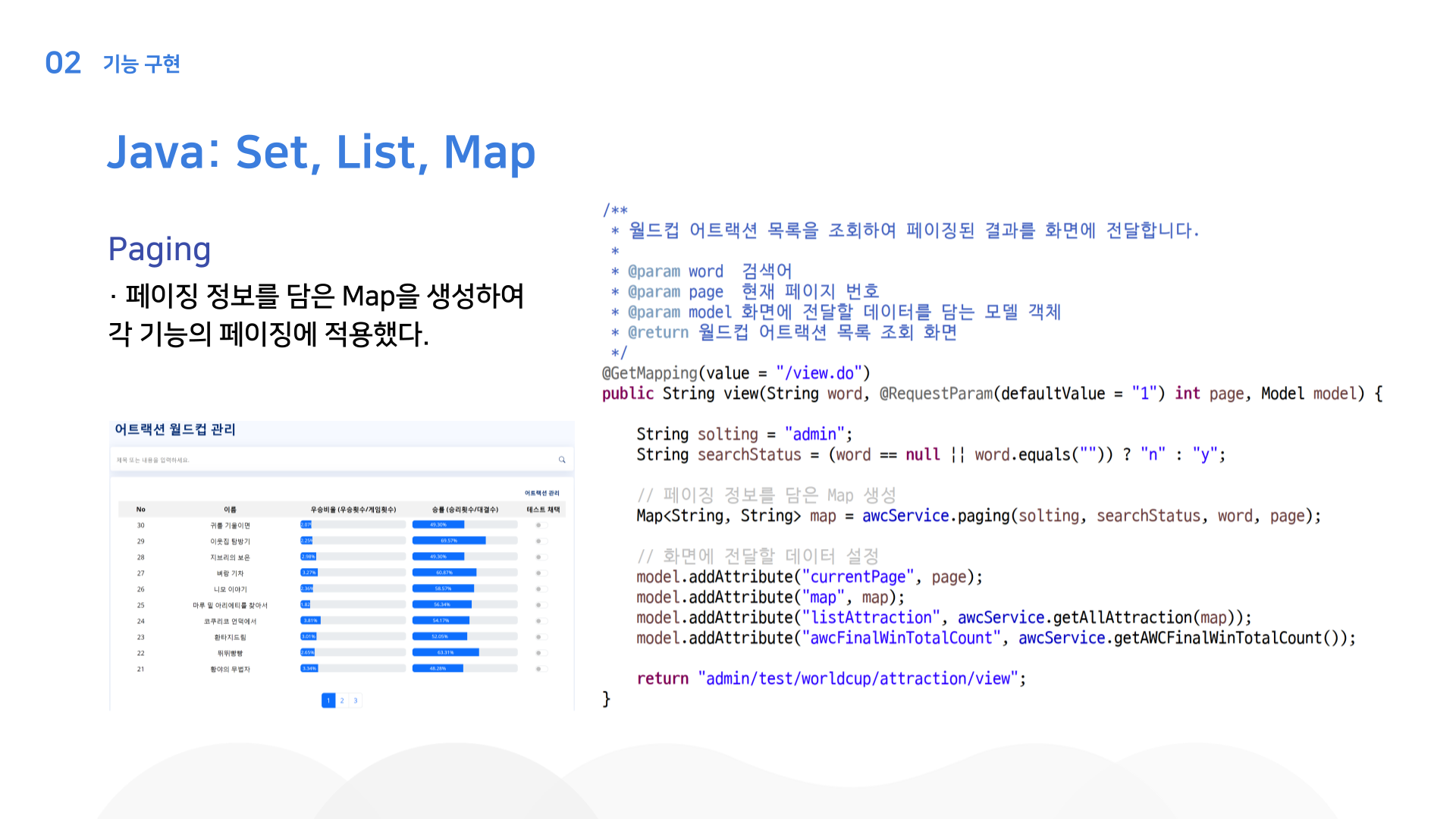This screenshot has width=1456, height=819.
Task: Toggle the test check switch for row 29
Action: [541, 541]
